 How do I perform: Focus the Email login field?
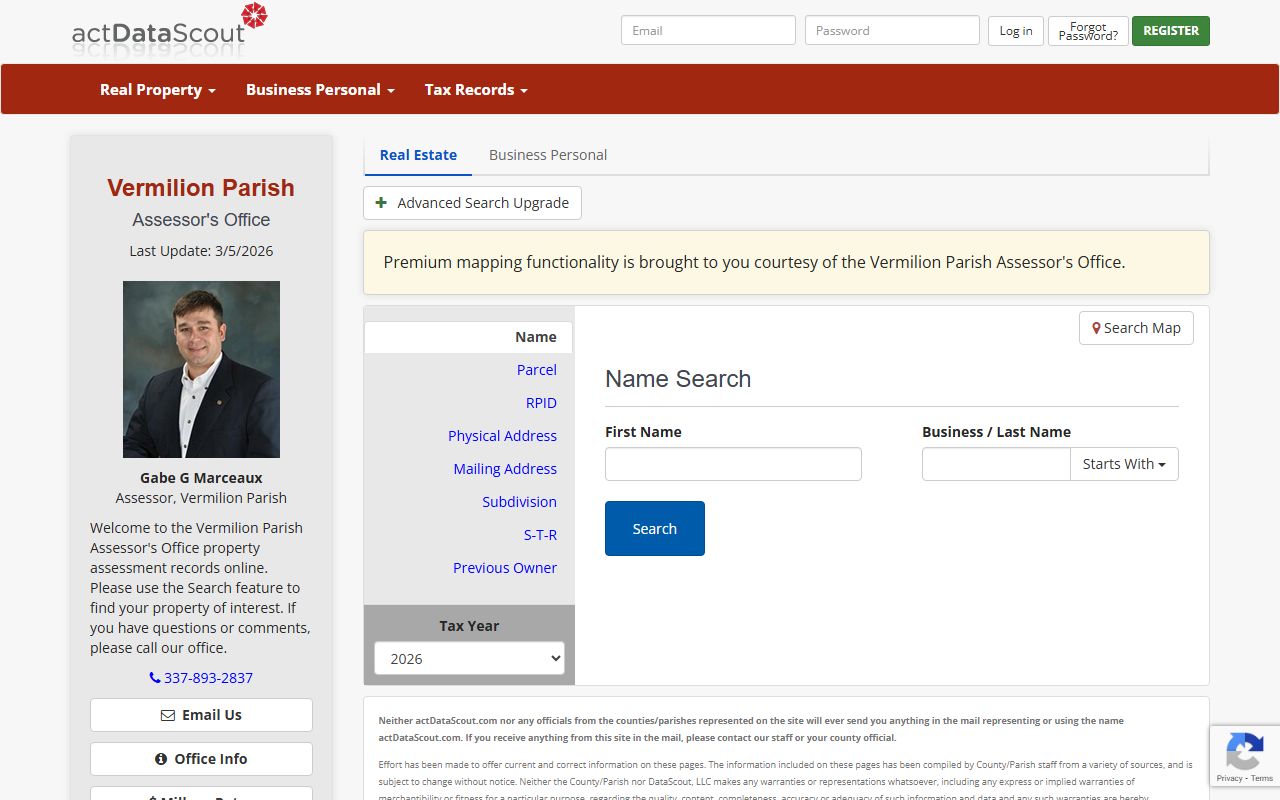(x=708, y=30)
